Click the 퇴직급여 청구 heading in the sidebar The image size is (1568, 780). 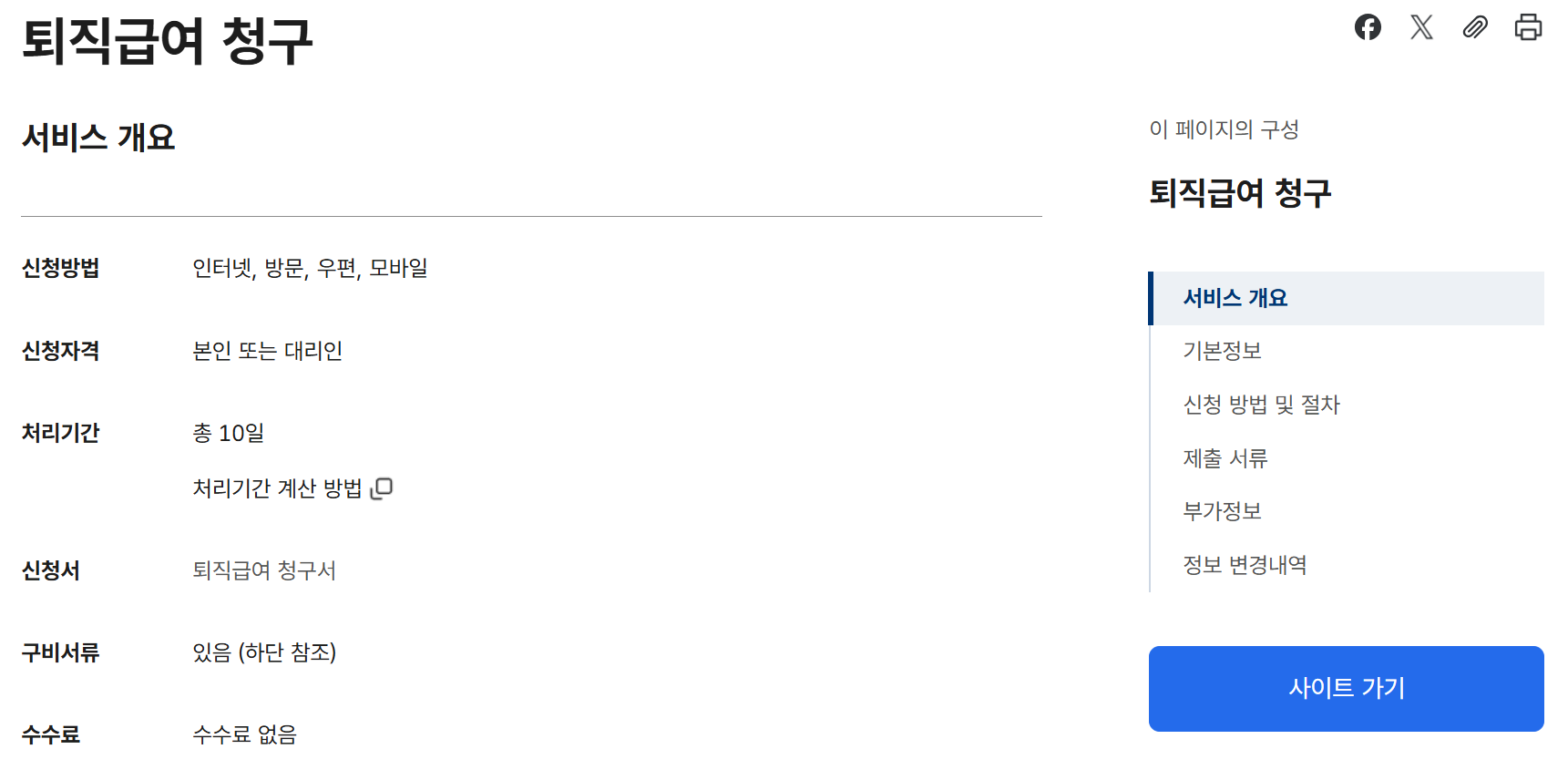pyautogui.click(x=1240, y=193)
